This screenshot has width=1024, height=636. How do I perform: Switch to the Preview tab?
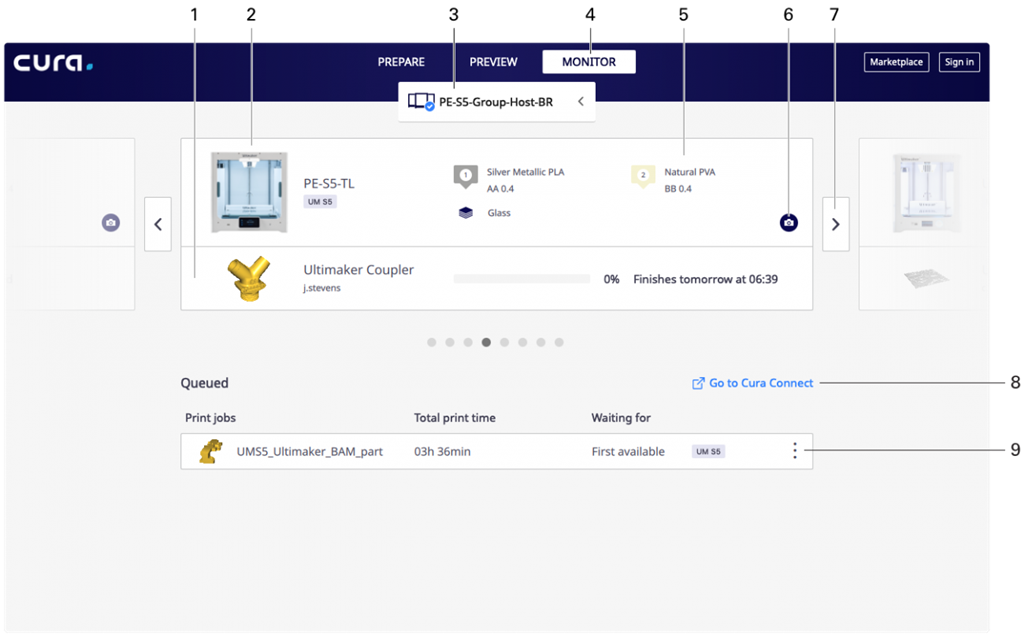tap(493, 62)
